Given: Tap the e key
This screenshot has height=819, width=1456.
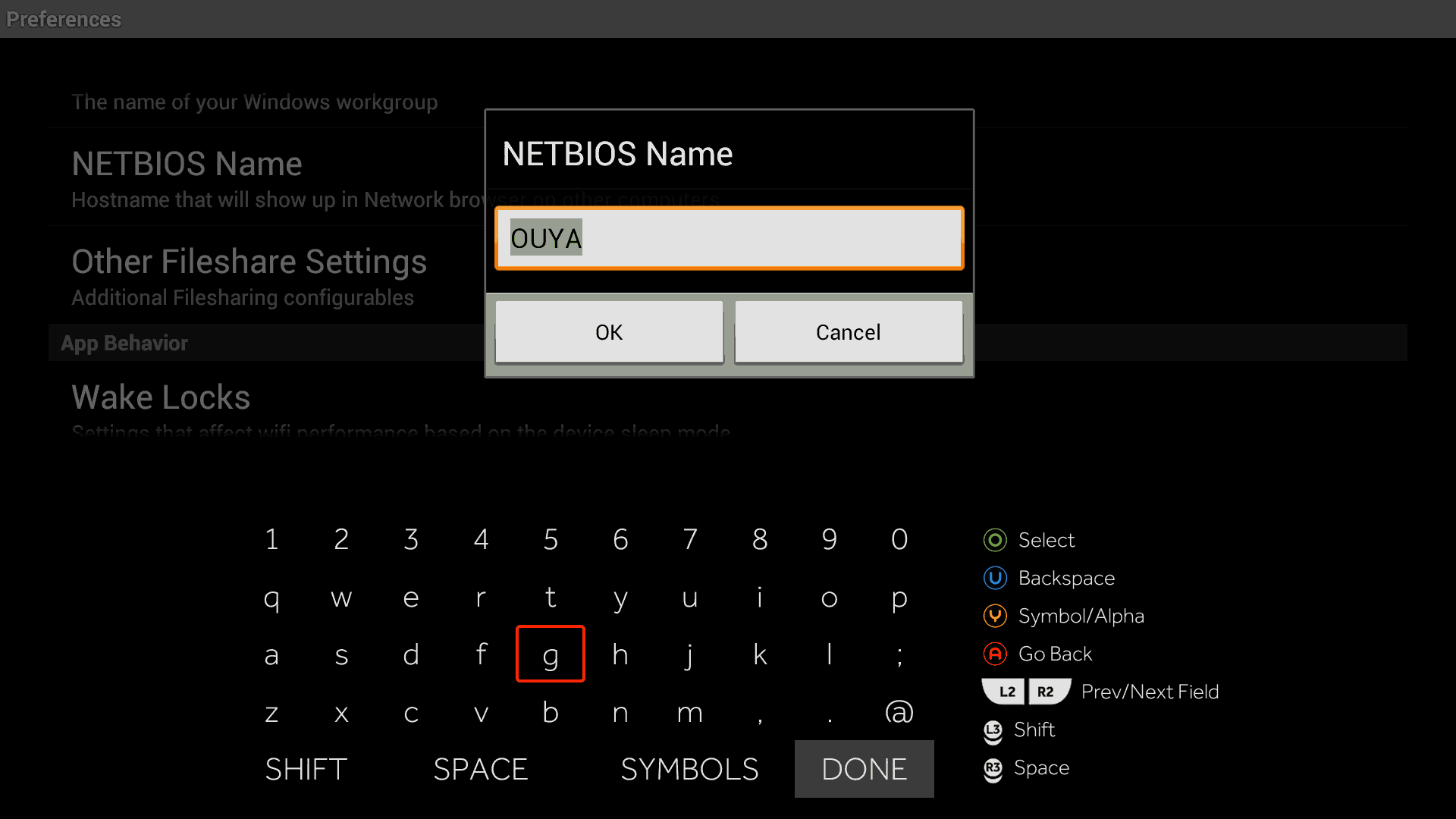Looking at the screenshot, I should (411, 598).
